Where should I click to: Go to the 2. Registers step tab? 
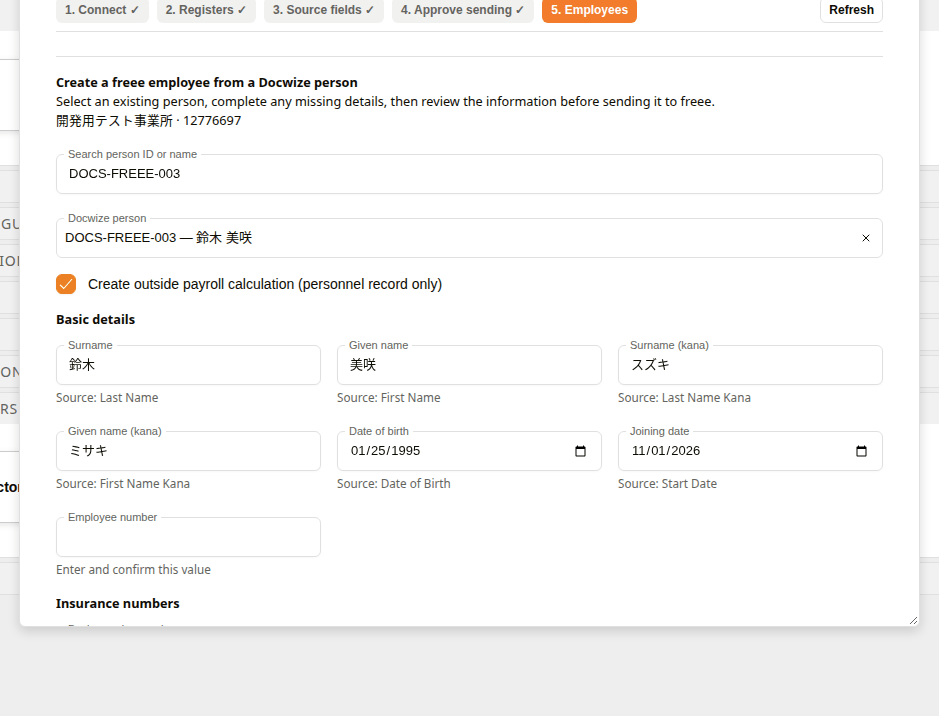click(206, 10)
